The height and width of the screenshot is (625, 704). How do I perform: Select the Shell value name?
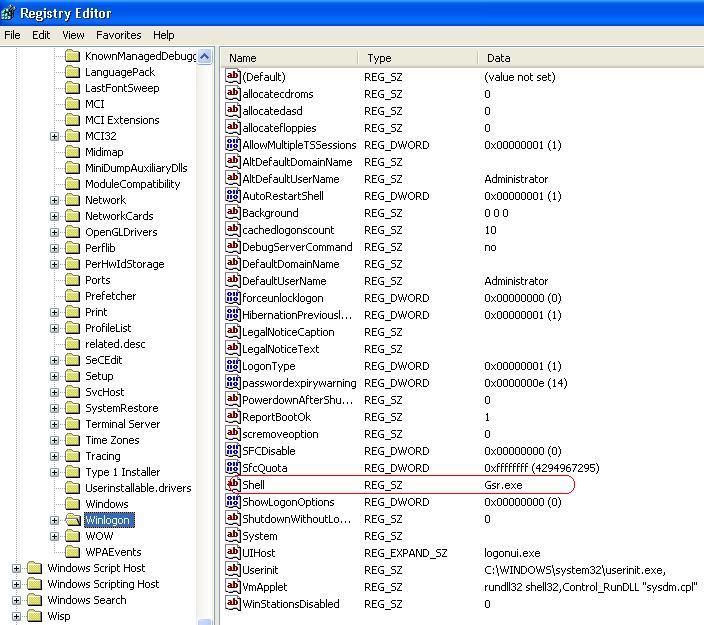pos(253,485)
